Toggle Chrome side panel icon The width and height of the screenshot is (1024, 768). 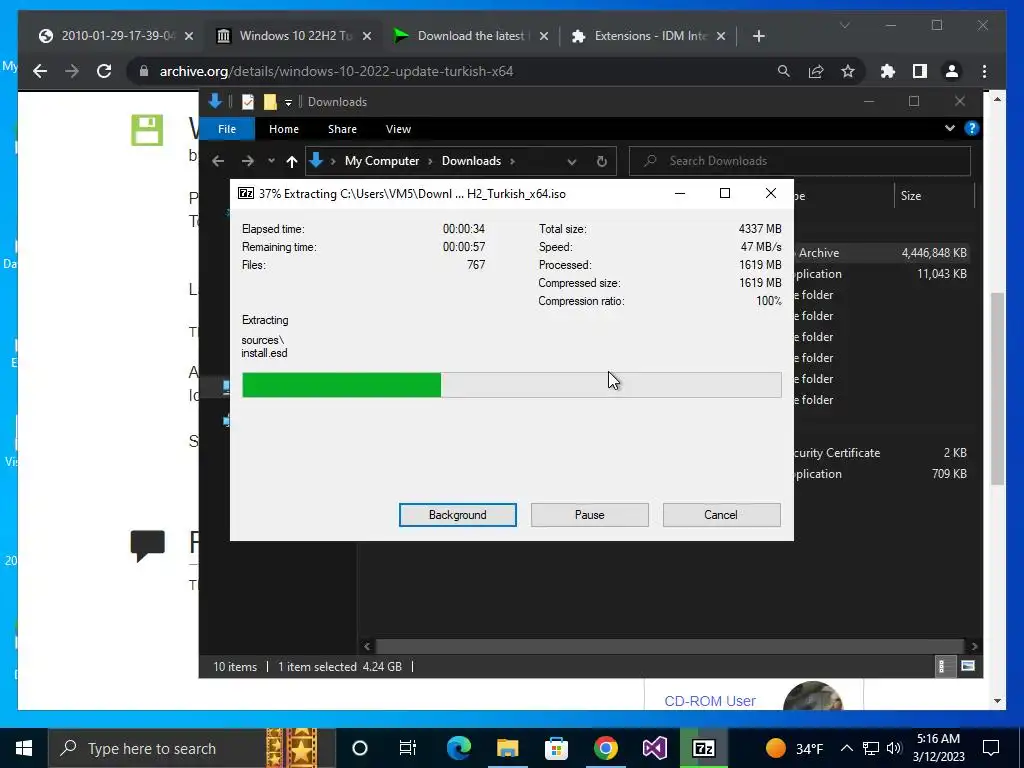tap(920, 71)
